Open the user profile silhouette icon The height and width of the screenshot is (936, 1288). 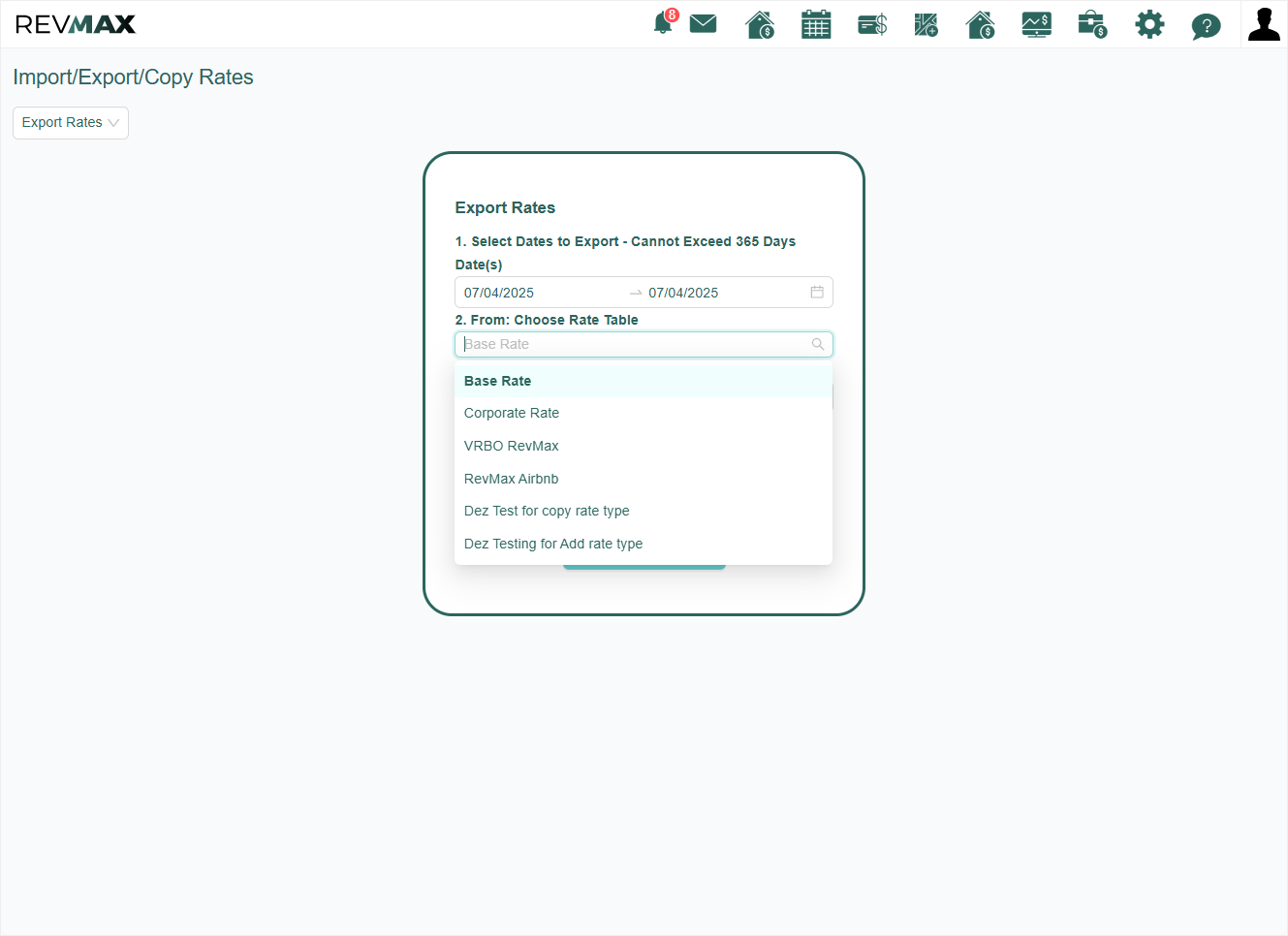(1264, 24)
